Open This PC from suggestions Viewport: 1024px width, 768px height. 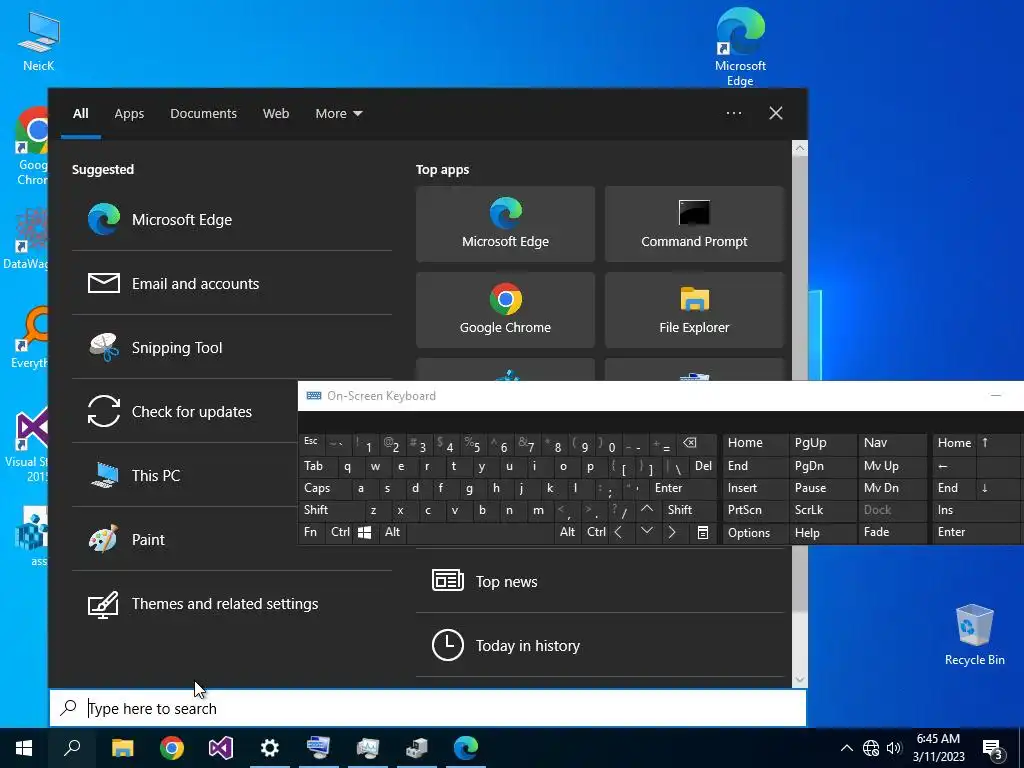click(184, 475)
